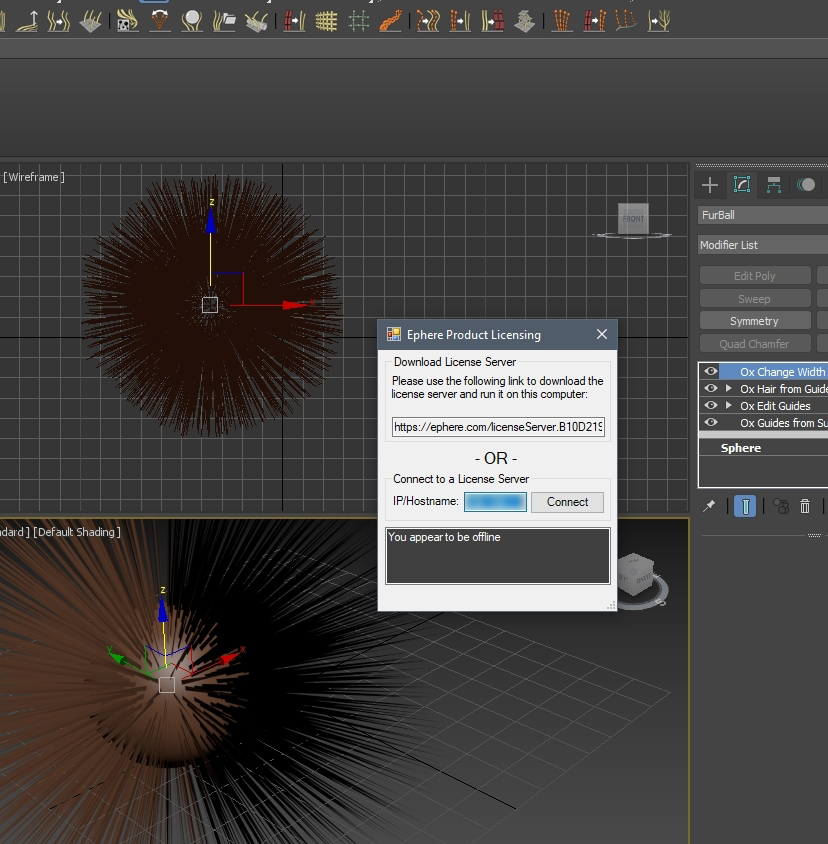This screenshot has height=844, width=828.
Task: Toggle visibility of Ox Hair from Guides
Action: click(x=711, y=389)
